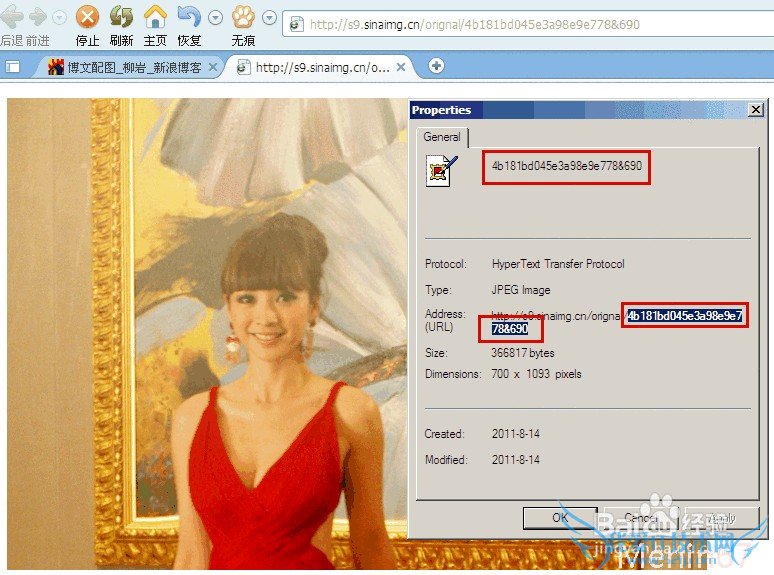
Task: Click the 'HyperText Transfer Protocol' value
Action: pos(558,264)
